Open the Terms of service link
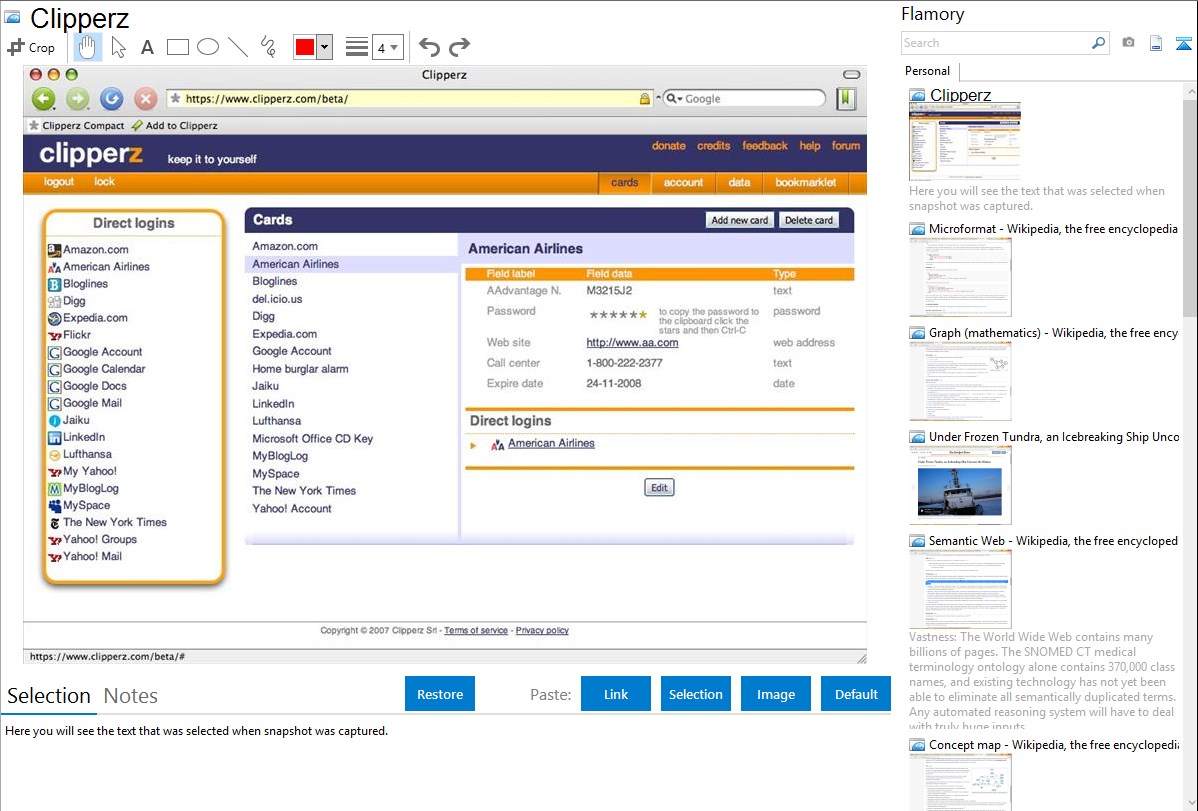1198x811 pixels. coord(476,631)
